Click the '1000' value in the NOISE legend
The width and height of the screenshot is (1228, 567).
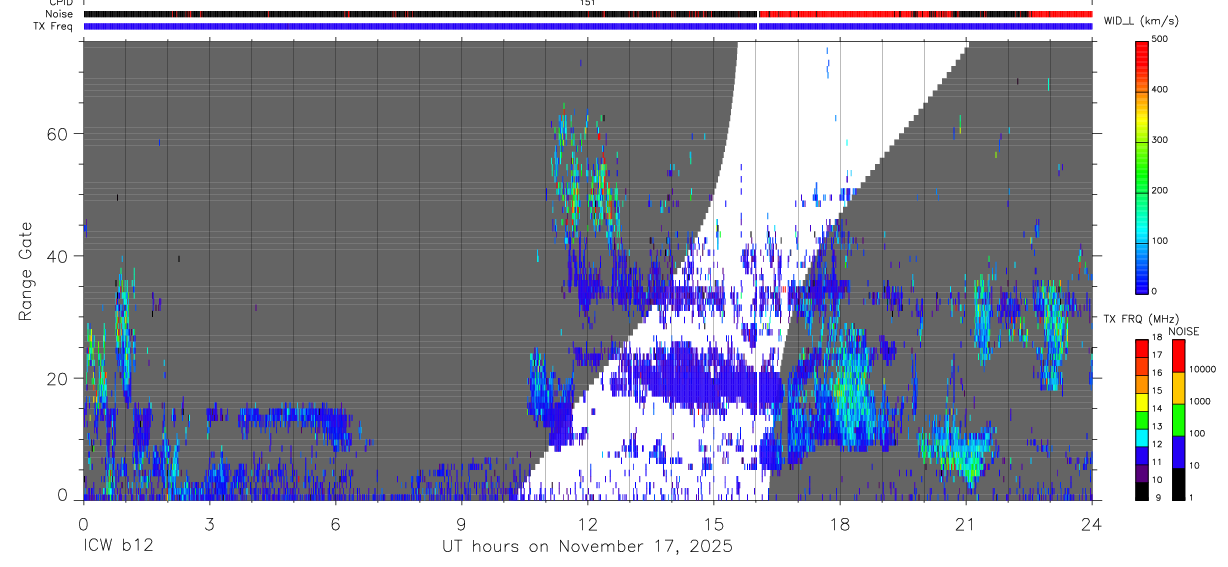tap(1200, 401)
